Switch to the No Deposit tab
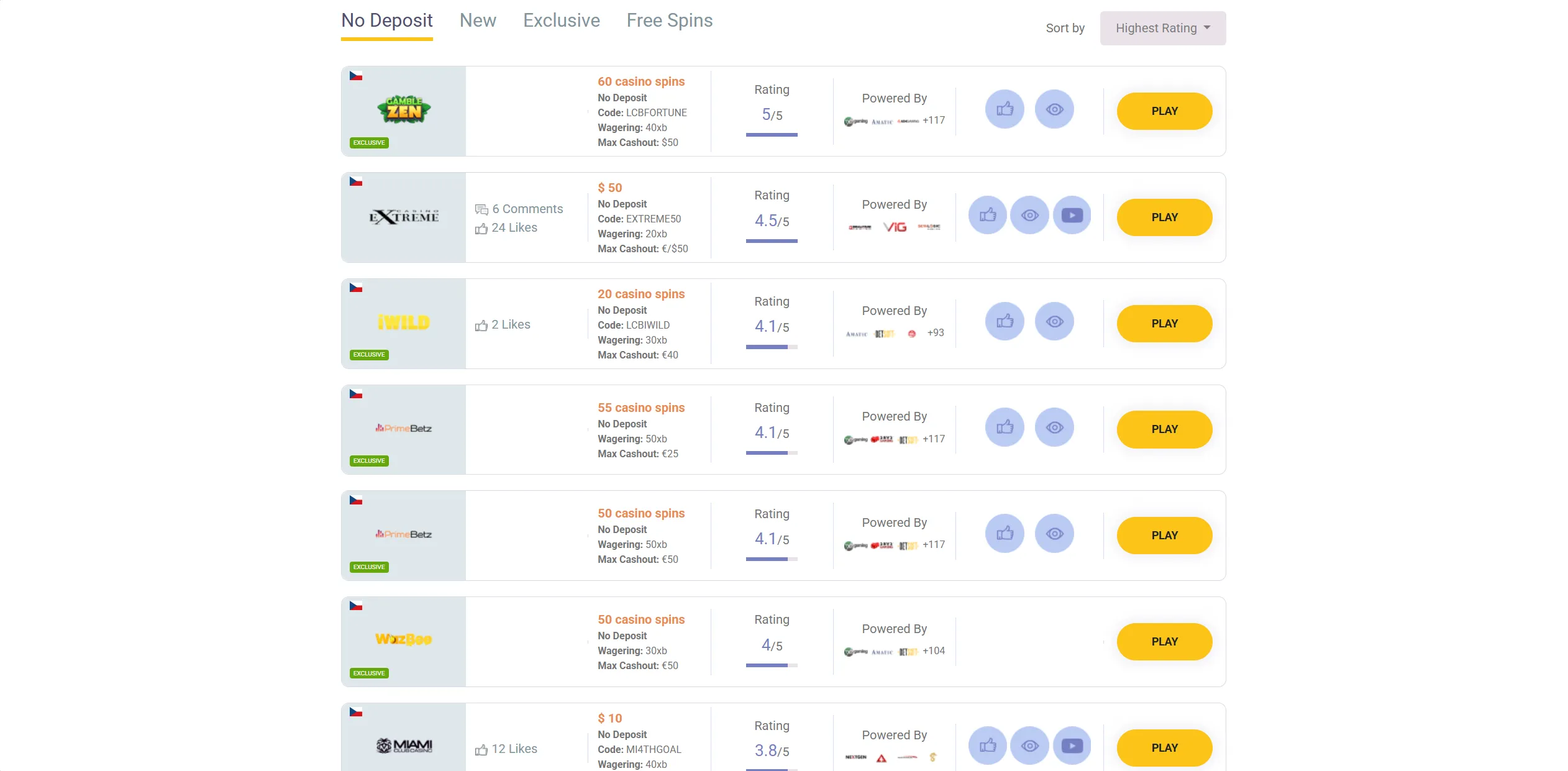The height and width of the screenshot is (771, 1568). click(x=387, y=21)
